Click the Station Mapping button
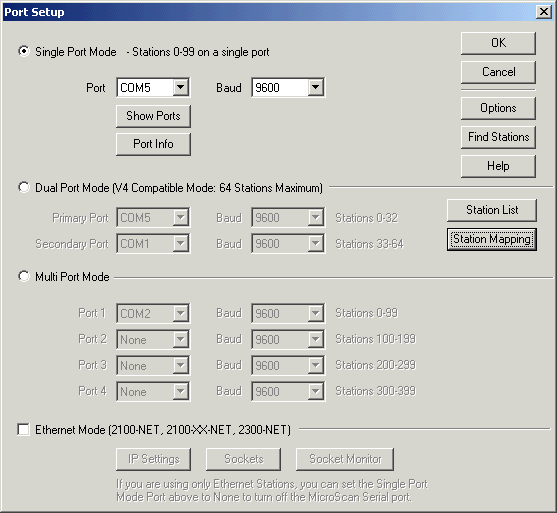This screenshot has height=513, width=557. 492,239
